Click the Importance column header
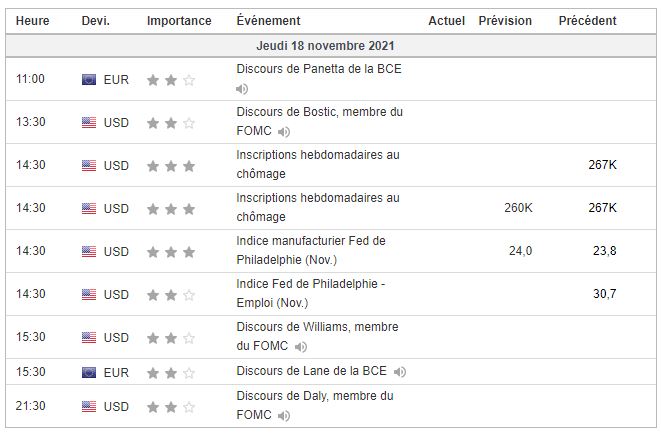The image size is (661, 435). (179, 21)
